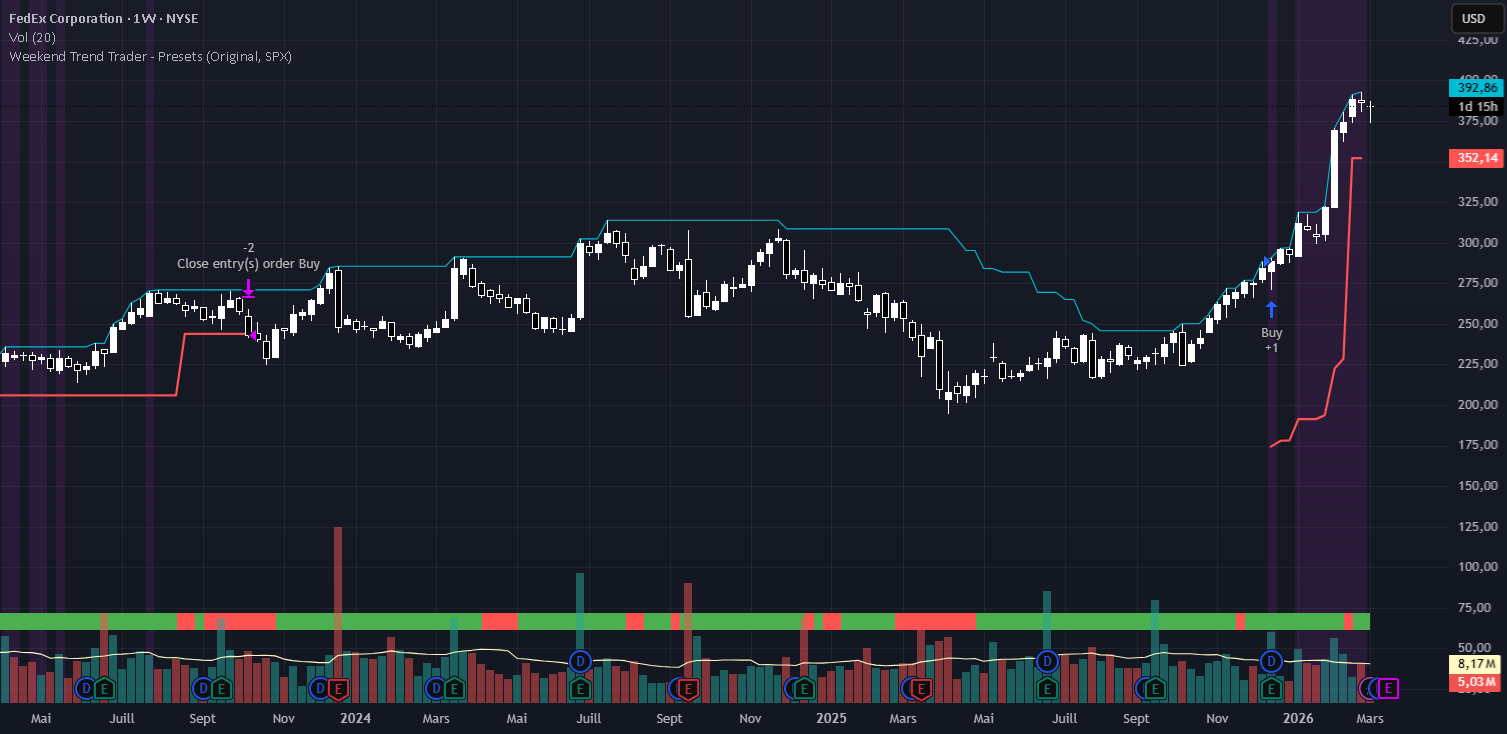
Task: Click the blue Buy arrow marker
Action: pyautogui.click(x=1271, y=309)
